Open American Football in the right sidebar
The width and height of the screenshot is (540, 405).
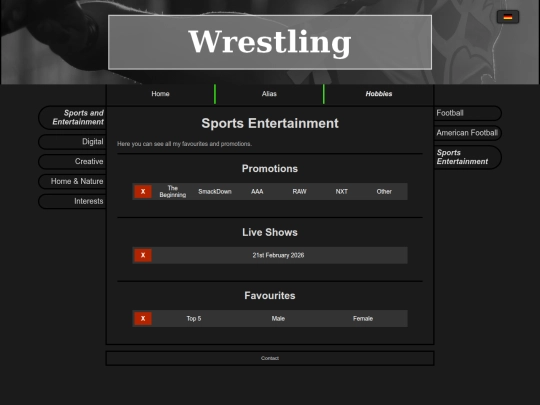pos(467,133)
